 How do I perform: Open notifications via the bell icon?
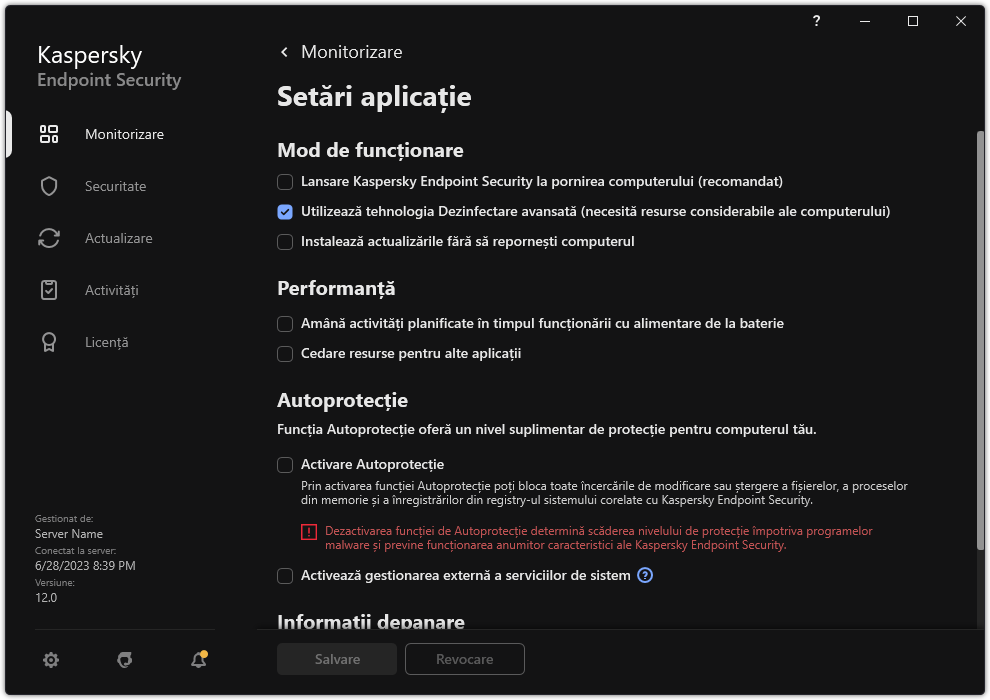click(x=197, y=660)
